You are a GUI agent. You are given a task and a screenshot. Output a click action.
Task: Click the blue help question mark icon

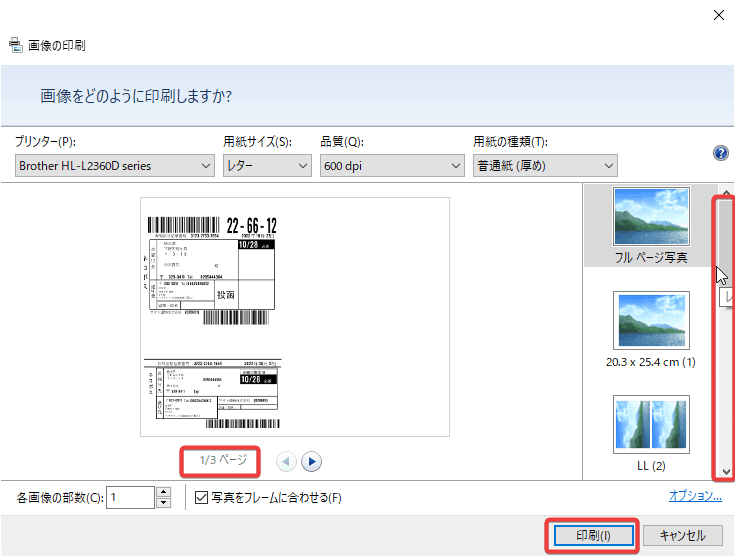click(720, 153)
